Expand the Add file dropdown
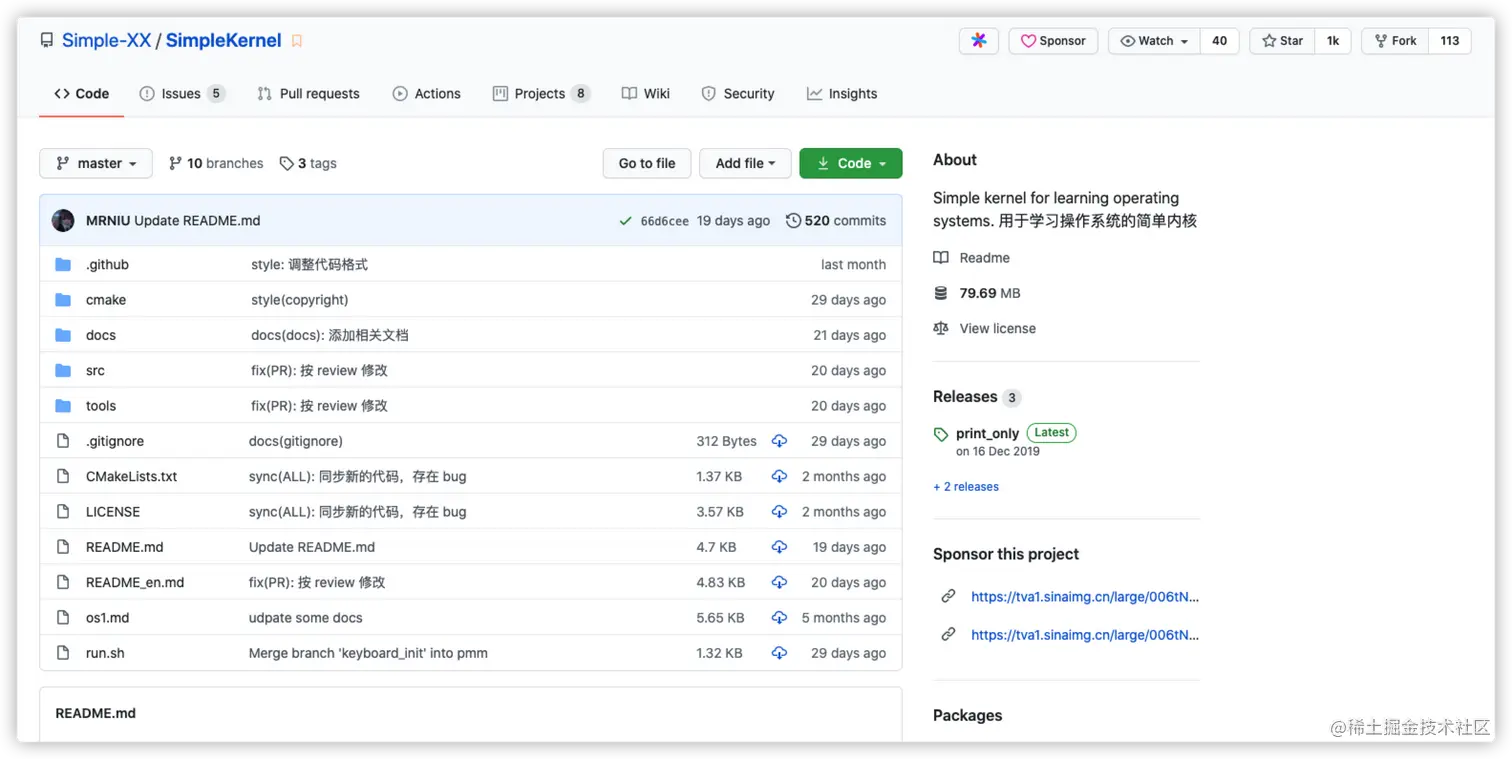Viewport: 1512px width, 759px height. pyautogui.click(x=745, y=163)
